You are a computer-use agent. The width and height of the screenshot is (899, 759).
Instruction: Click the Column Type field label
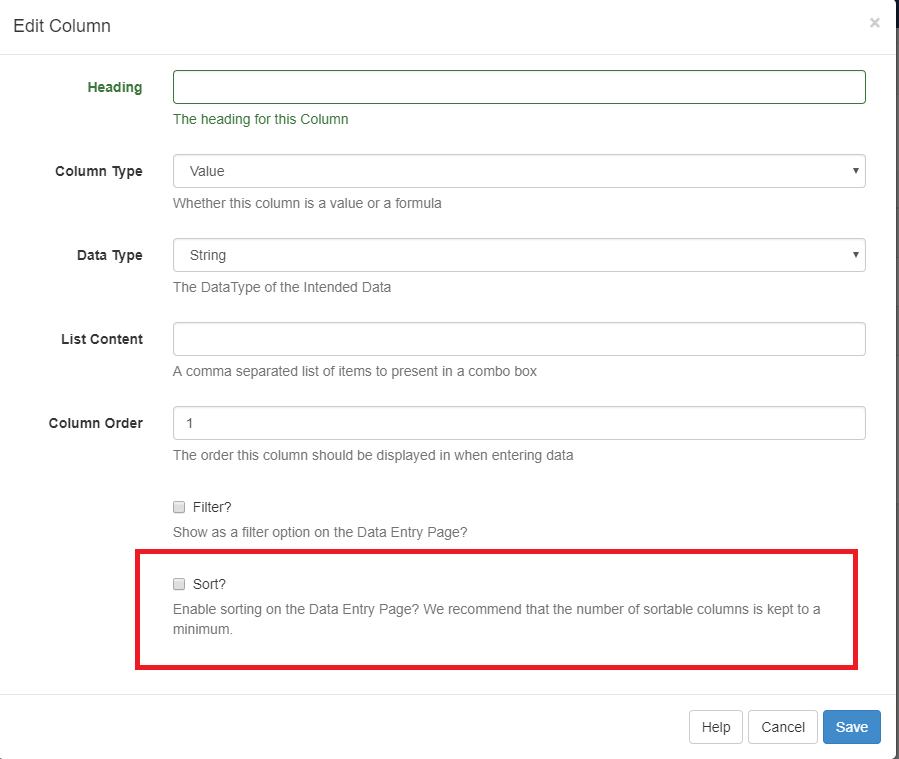point(99,171)
